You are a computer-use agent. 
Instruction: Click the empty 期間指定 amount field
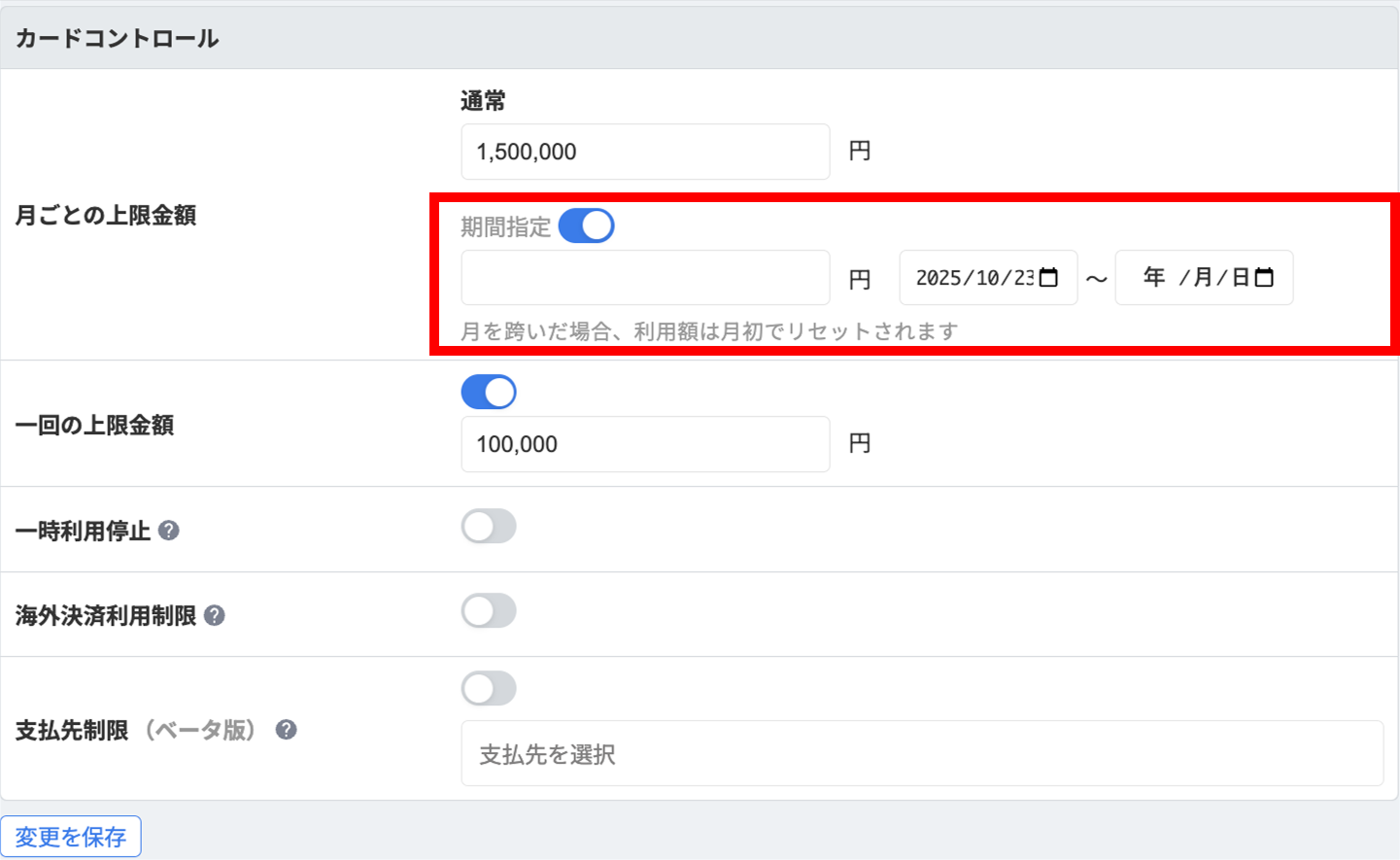click(x=645, y=278)
